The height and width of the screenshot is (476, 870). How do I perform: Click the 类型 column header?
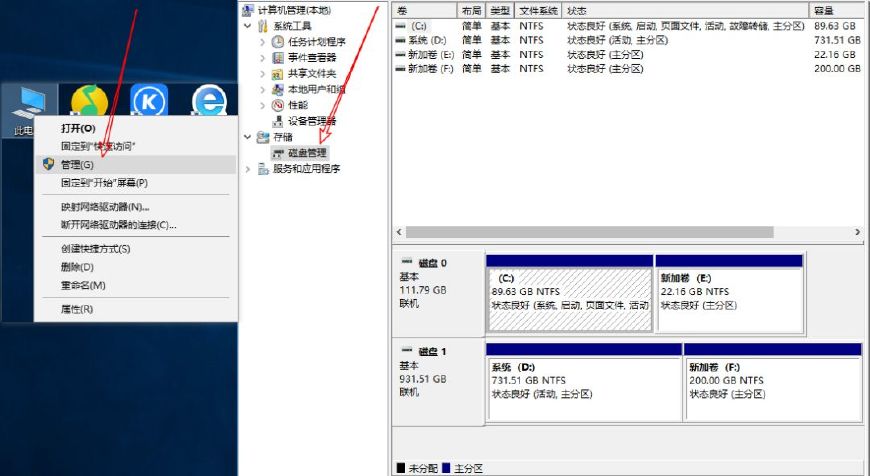tap(500, 11)
